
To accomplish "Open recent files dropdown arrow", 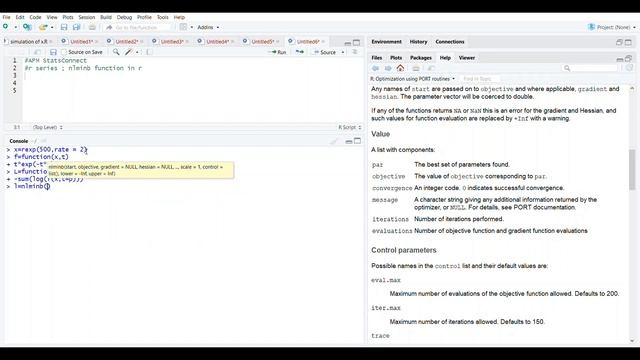I will point(52,27).
